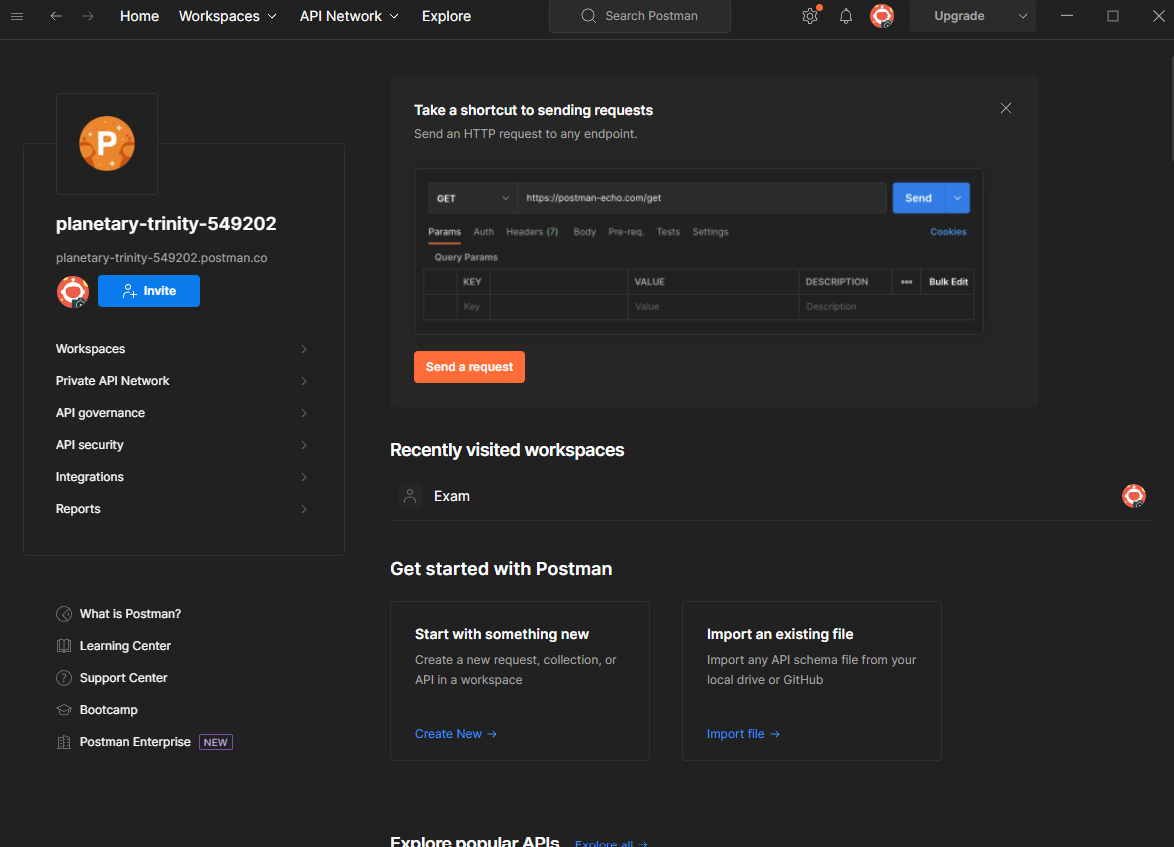Expand Integrations chevron
This screenshot has width=1174, height=847.
pos(304,477)
